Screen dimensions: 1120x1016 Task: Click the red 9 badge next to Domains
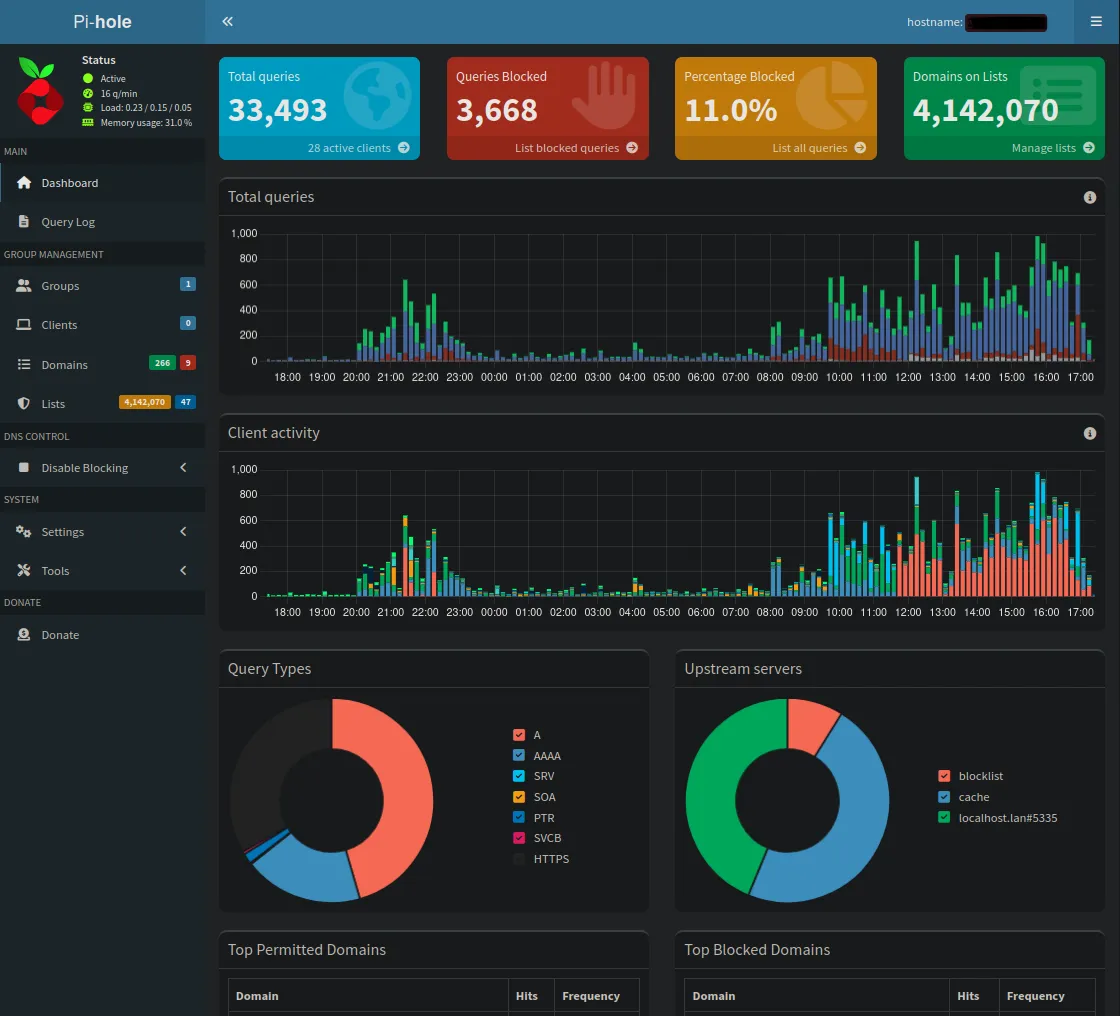[x=188, y=363]
